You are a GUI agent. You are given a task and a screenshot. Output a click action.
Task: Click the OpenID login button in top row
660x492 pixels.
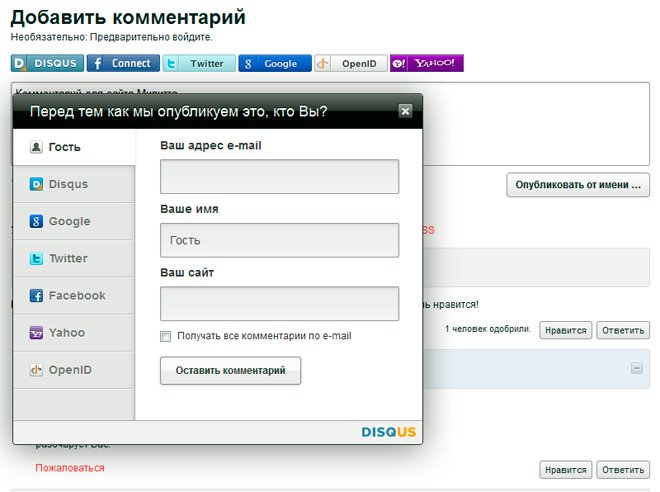click(350, 63)
